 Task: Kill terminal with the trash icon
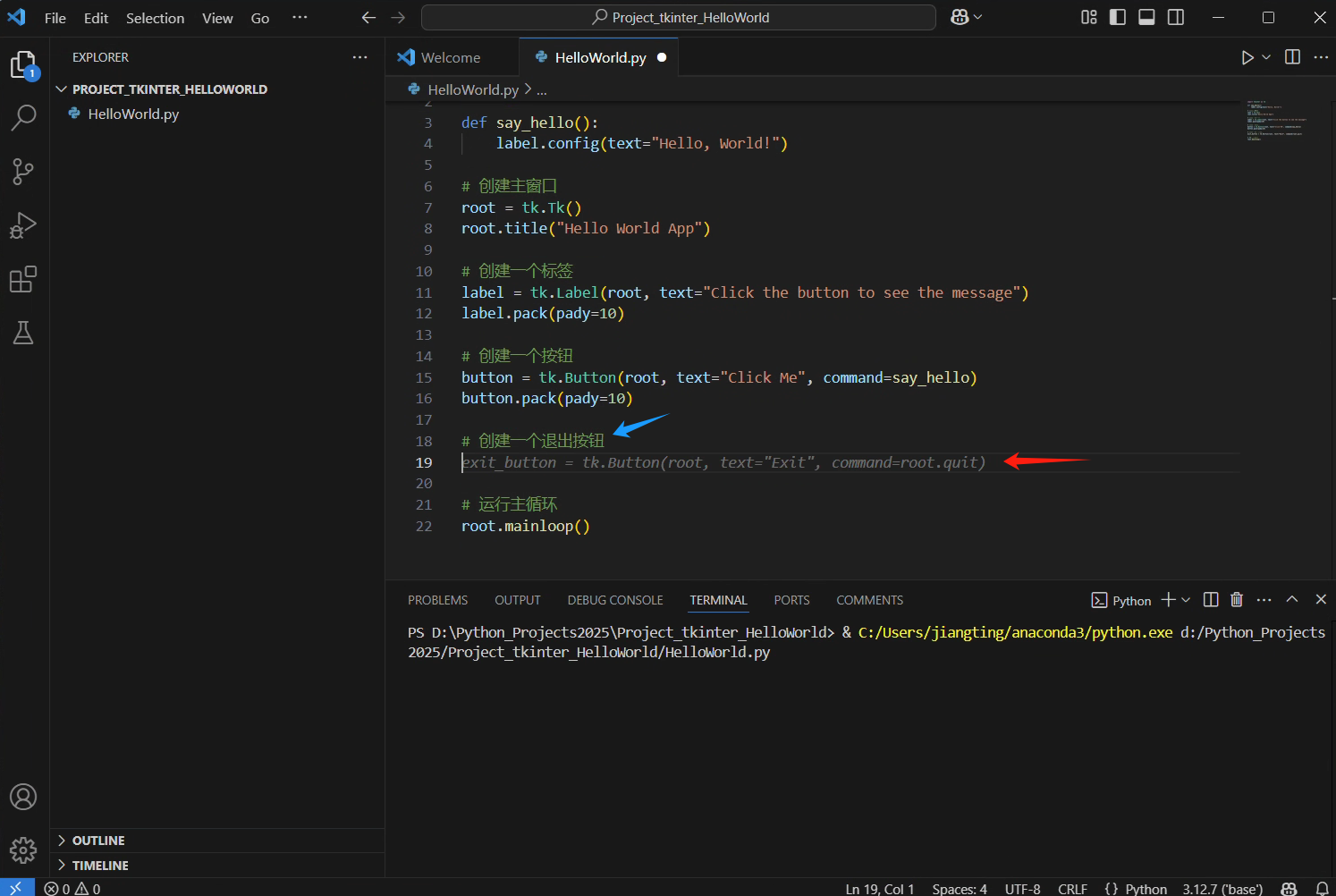click(x=1236, y=600)
